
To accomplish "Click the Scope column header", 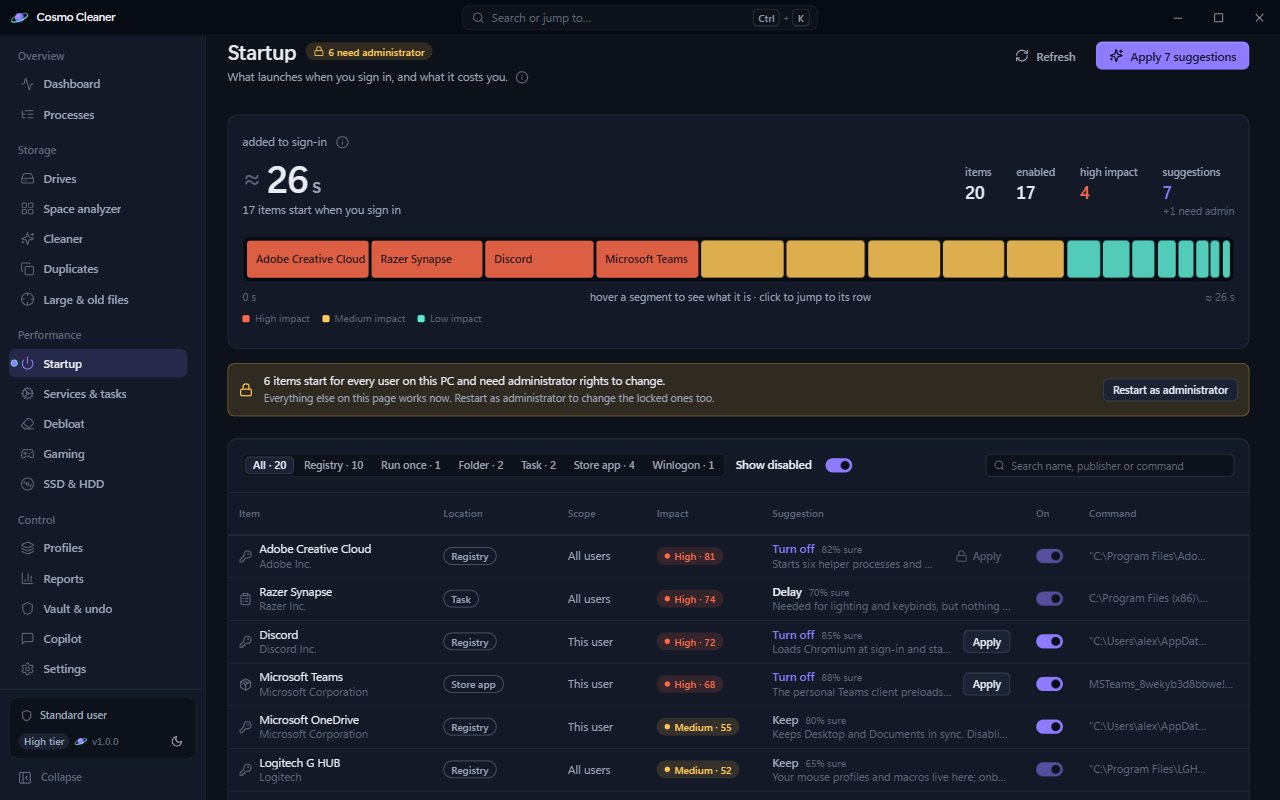I will pyautogui.click(x=581, y=514).
